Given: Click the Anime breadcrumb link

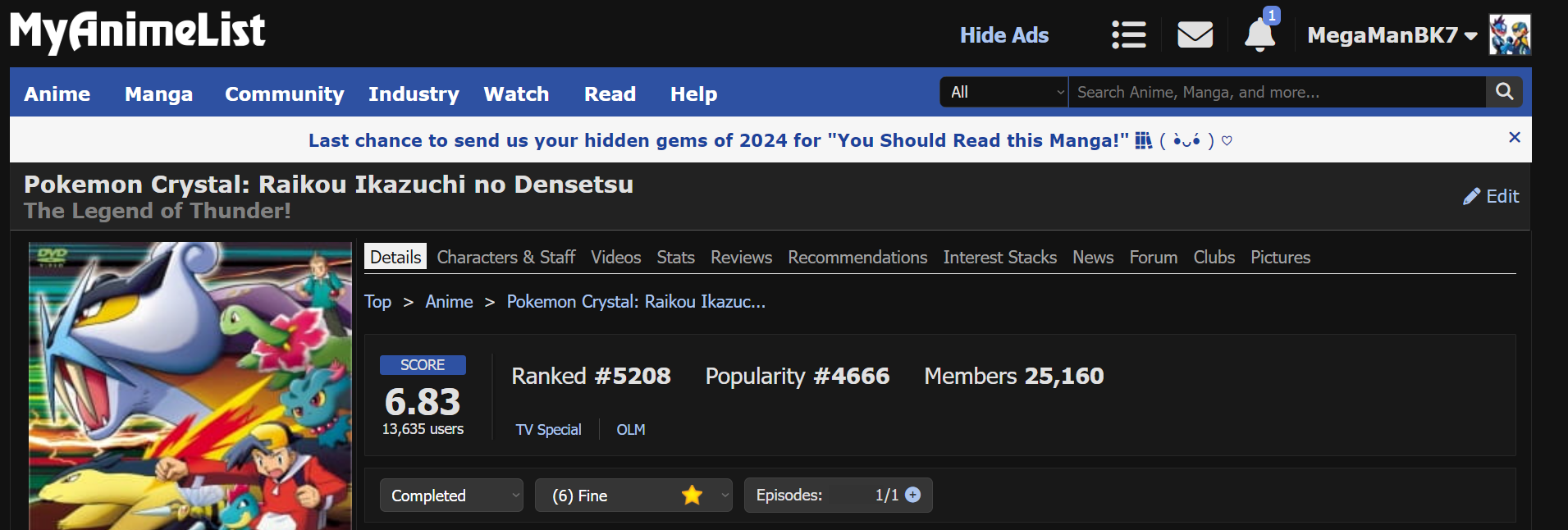Looking at the screenshot, I should point(449,302).
